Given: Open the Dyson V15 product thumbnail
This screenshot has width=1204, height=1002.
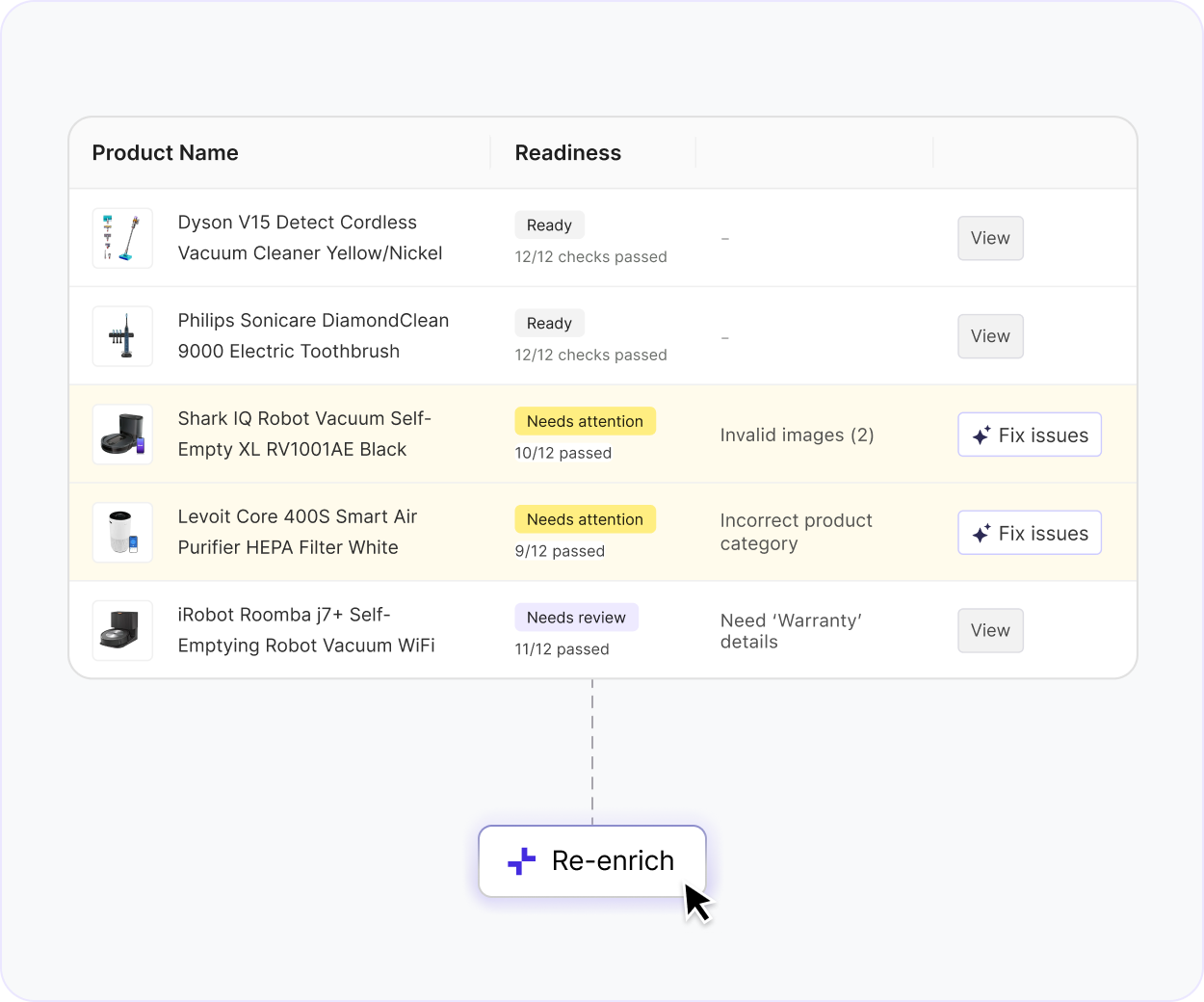Looking at the screenshot, I should click(122, 238).
